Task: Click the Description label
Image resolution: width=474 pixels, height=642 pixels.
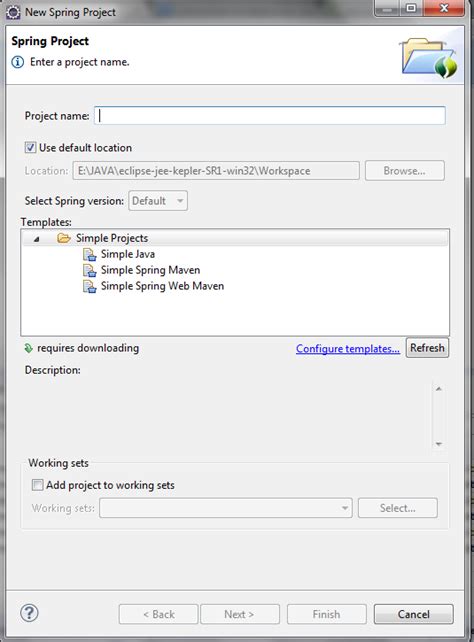Action: point(53,370)
